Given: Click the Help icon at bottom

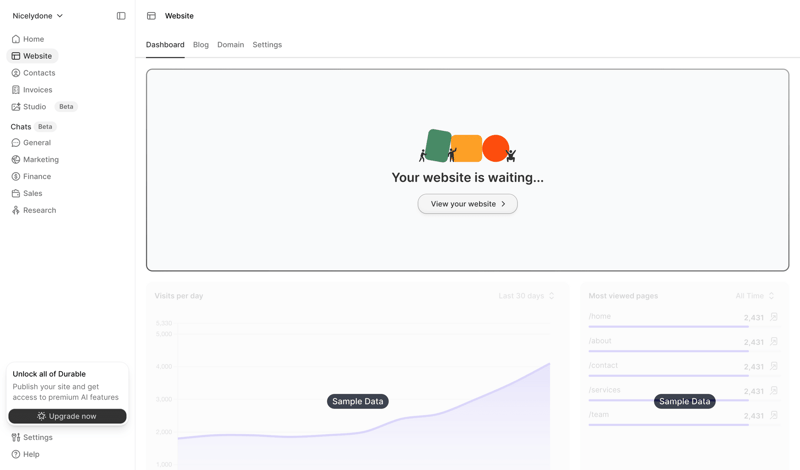Looking at the screenshot, I should coord(16,454).
